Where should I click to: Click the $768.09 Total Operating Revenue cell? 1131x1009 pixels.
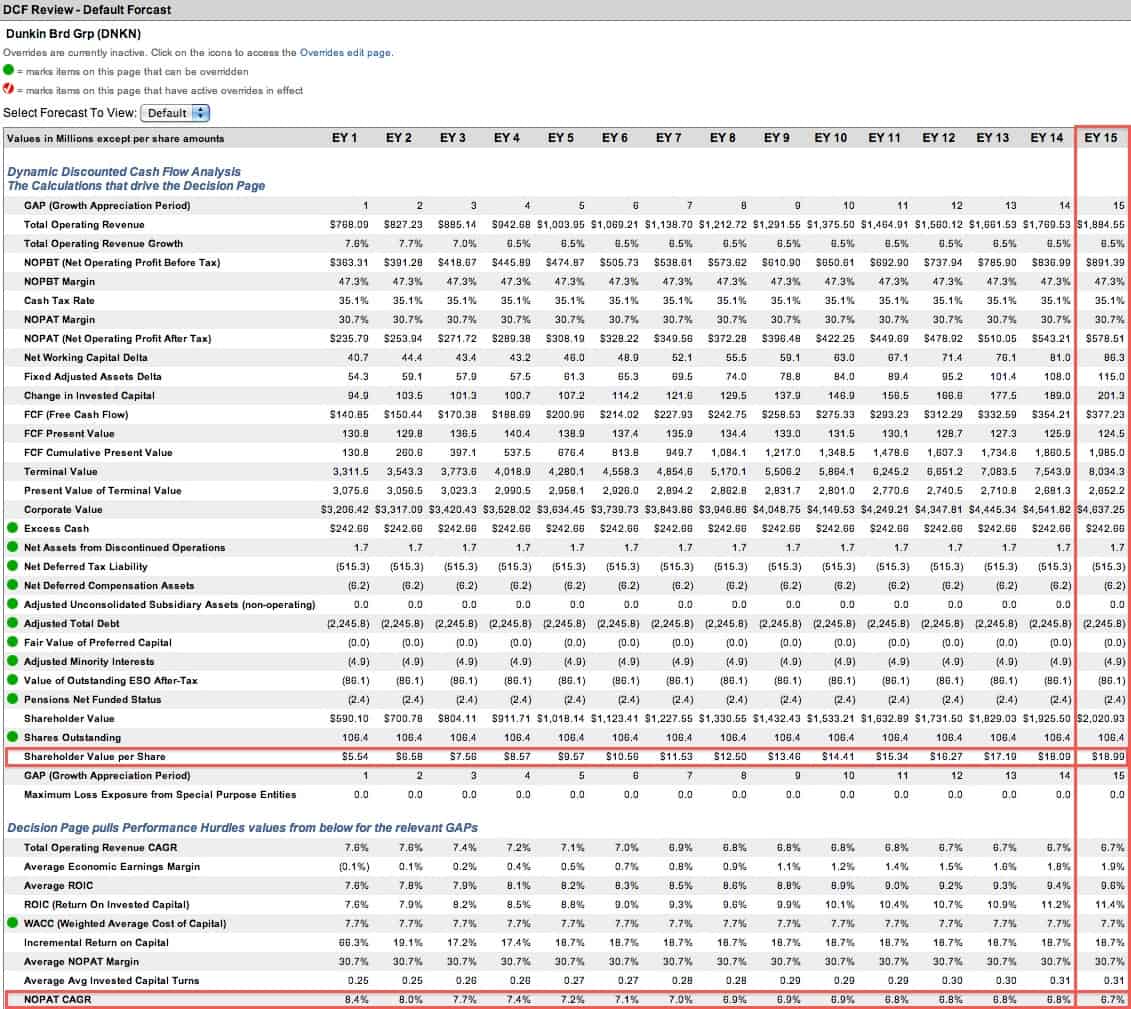click(x=349, y=225)
